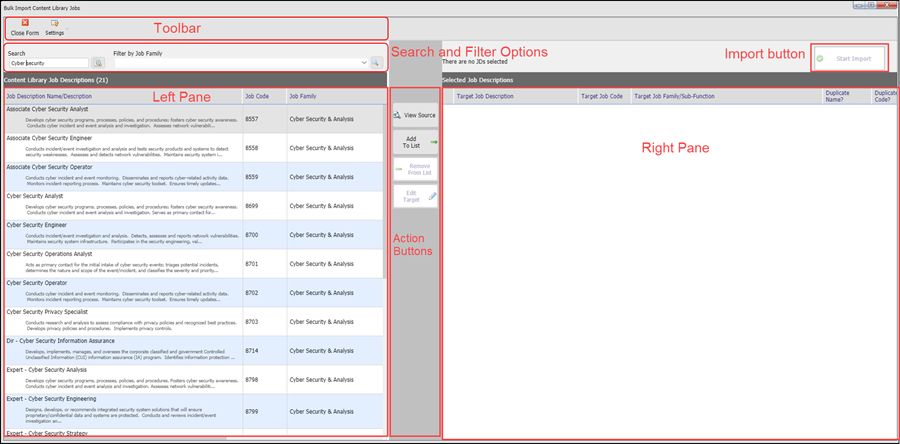Viewport: 900px width, 444px height.
Task: Click job code 8701
Action: coord(253,264)
